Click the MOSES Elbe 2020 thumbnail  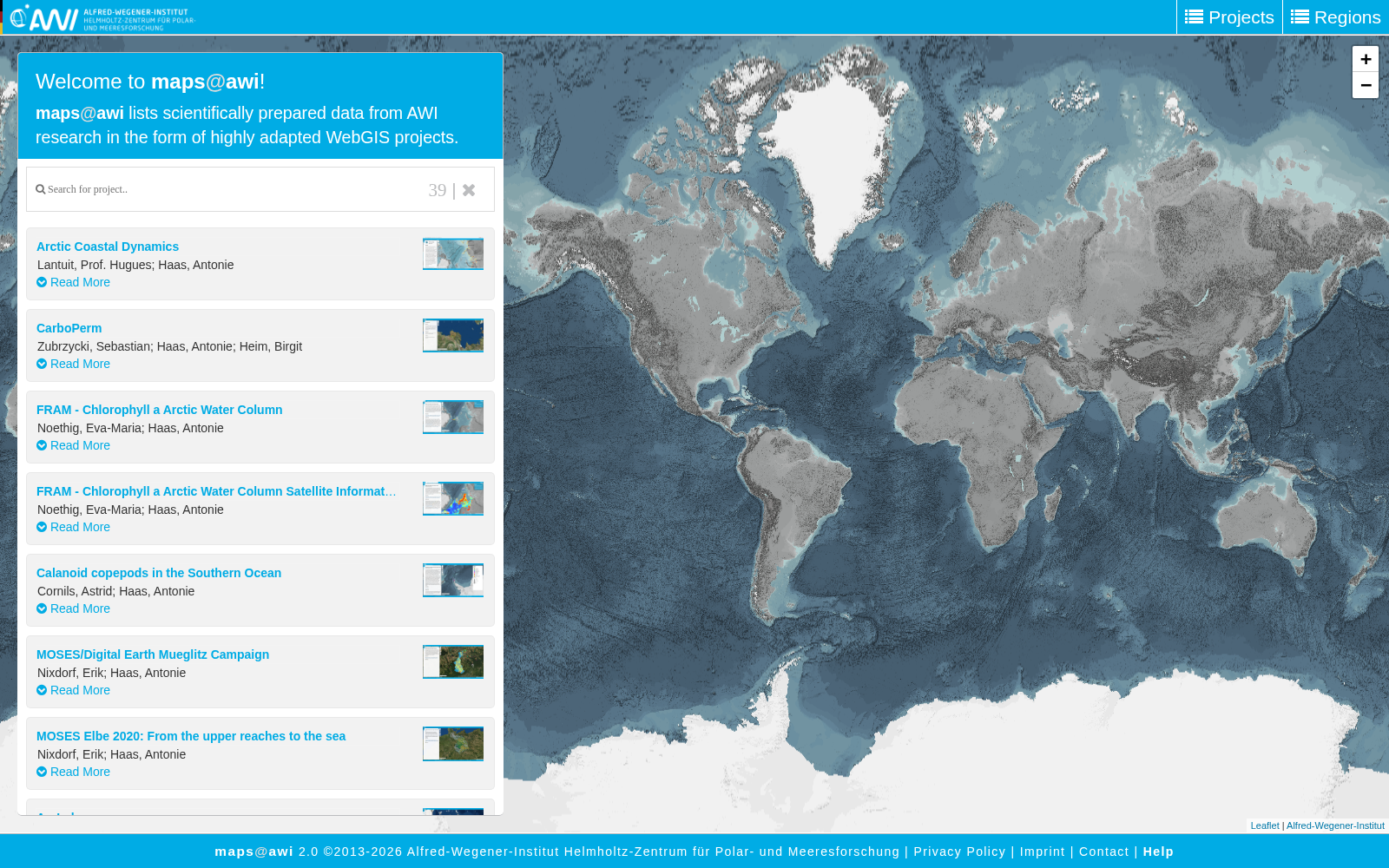453,743
